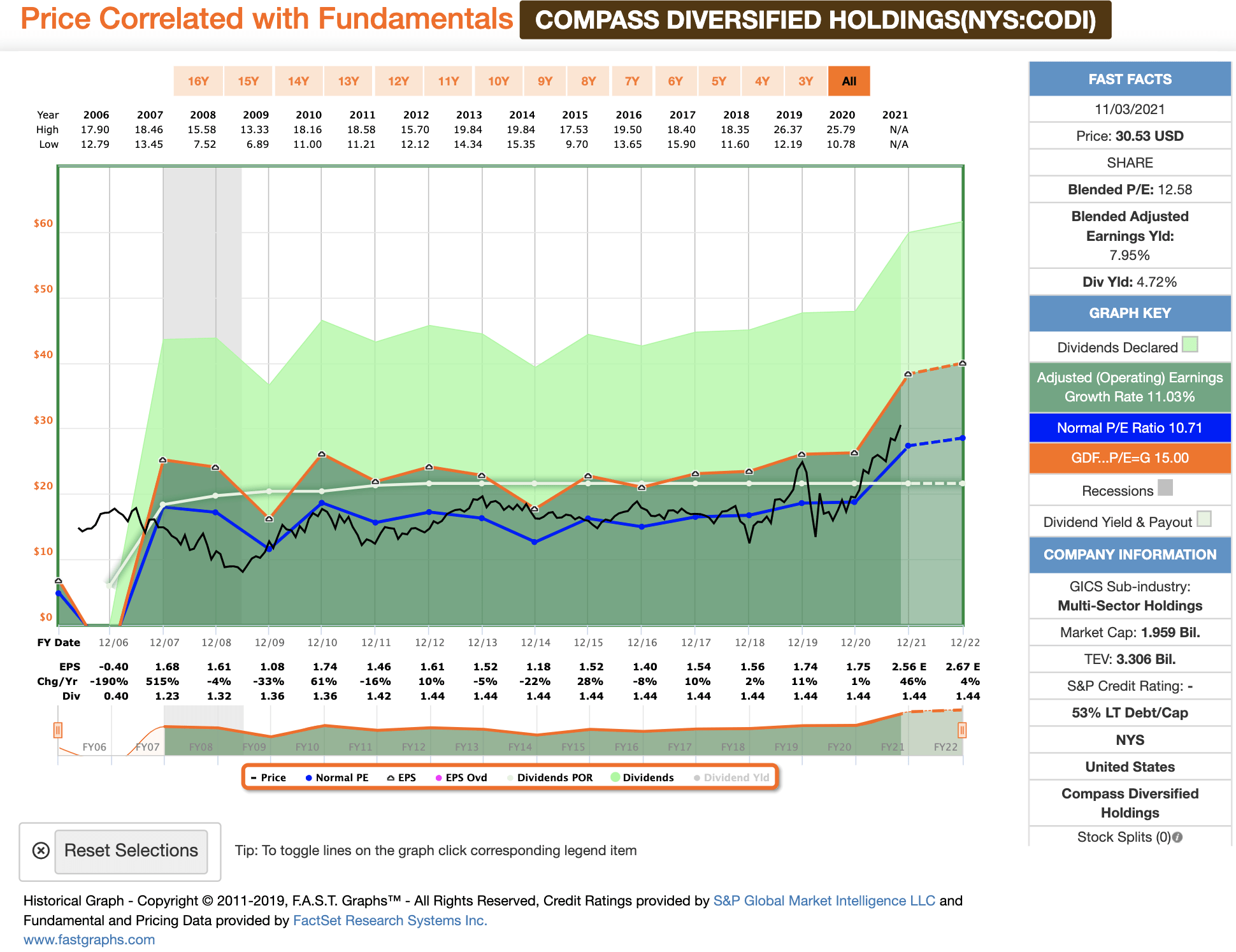This screenshot has width=1236, height=952.
Task: Click the circled X clear-selection icon
Action: pyautogui.click(x=40, y=851)
